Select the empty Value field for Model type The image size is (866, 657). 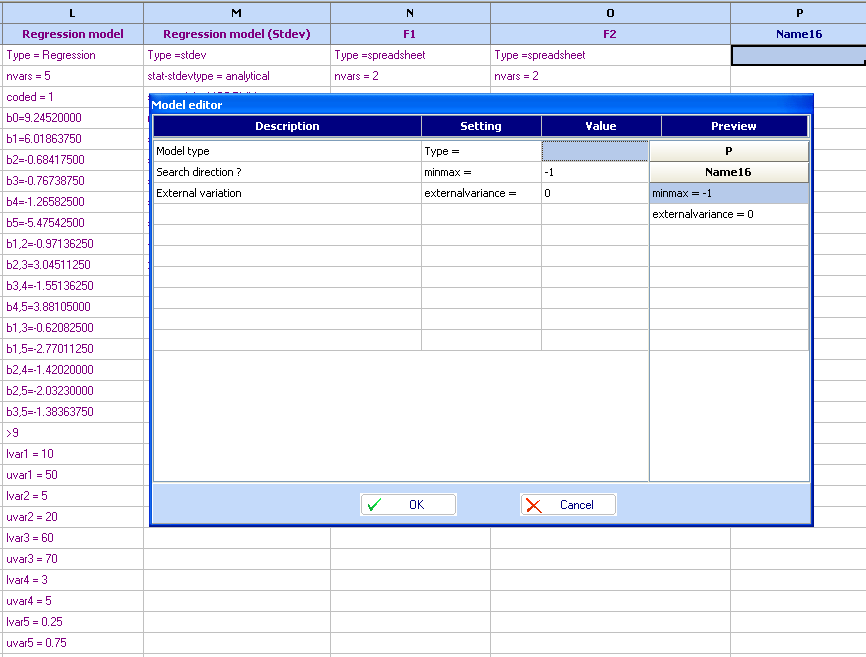pyautogui.click(x=595, y=151)
